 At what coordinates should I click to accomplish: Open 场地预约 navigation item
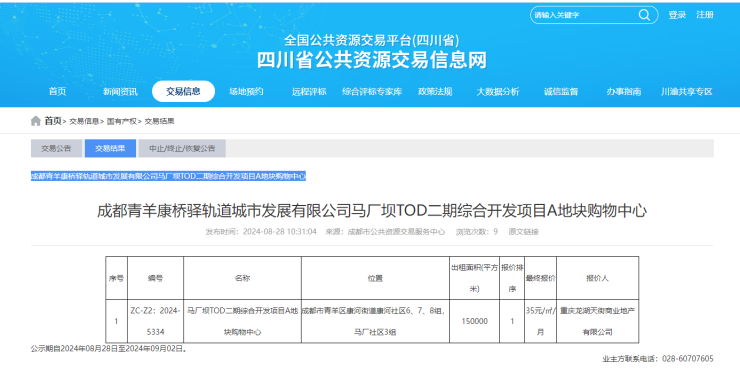pyautogui.click(x=246, y=92)
